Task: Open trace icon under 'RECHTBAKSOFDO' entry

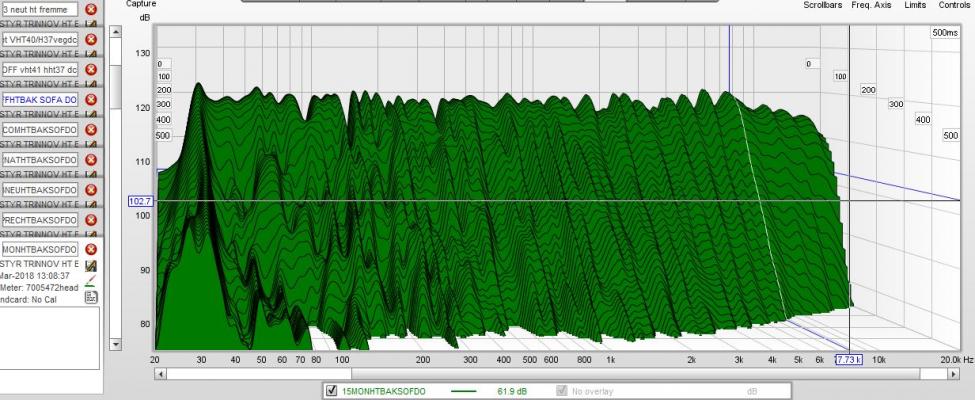Action: (91, 234)
